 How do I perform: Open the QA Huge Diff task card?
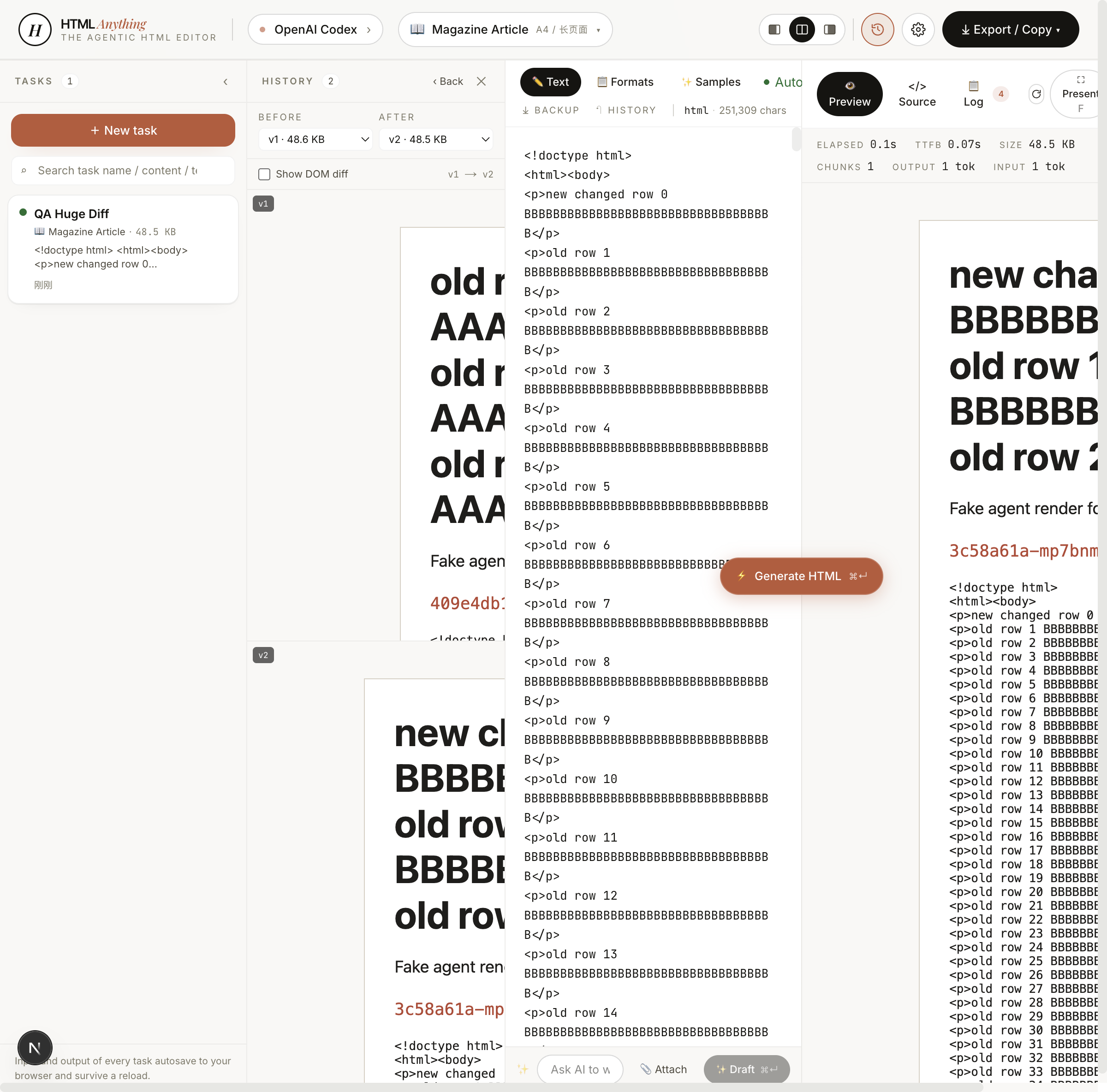(x=123, y=249)
